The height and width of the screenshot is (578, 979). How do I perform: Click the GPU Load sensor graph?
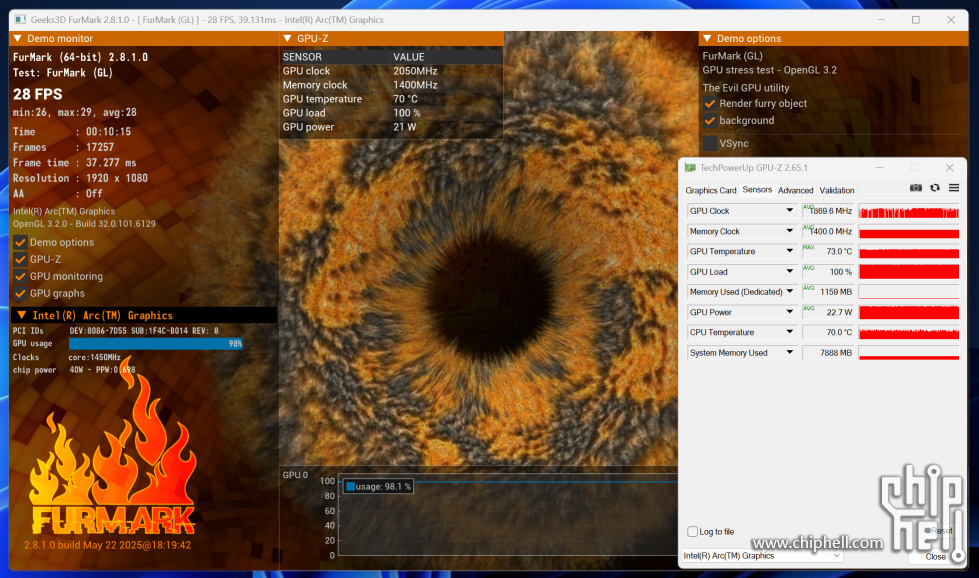909,272
